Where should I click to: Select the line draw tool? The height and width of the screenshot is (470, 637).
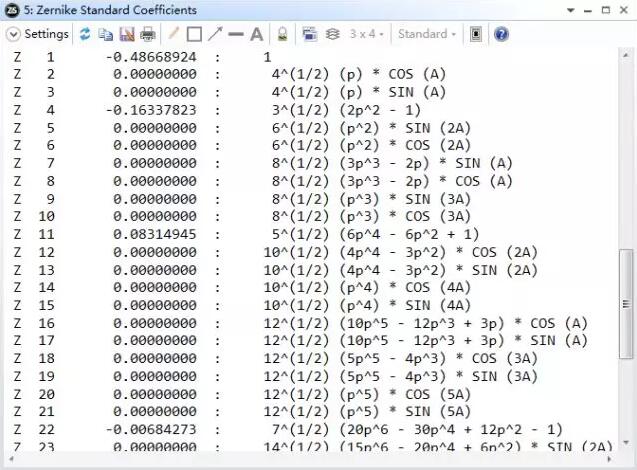click(236, 35)
